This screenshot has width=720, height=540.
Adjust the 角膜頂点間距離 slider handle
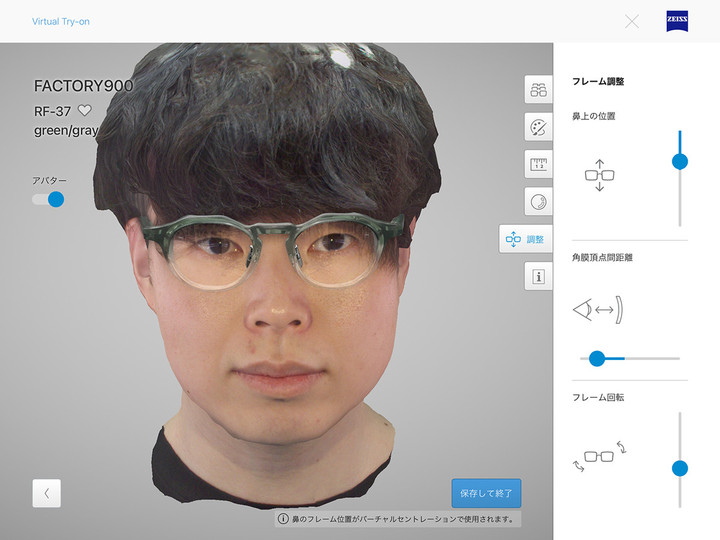(596, 358)
